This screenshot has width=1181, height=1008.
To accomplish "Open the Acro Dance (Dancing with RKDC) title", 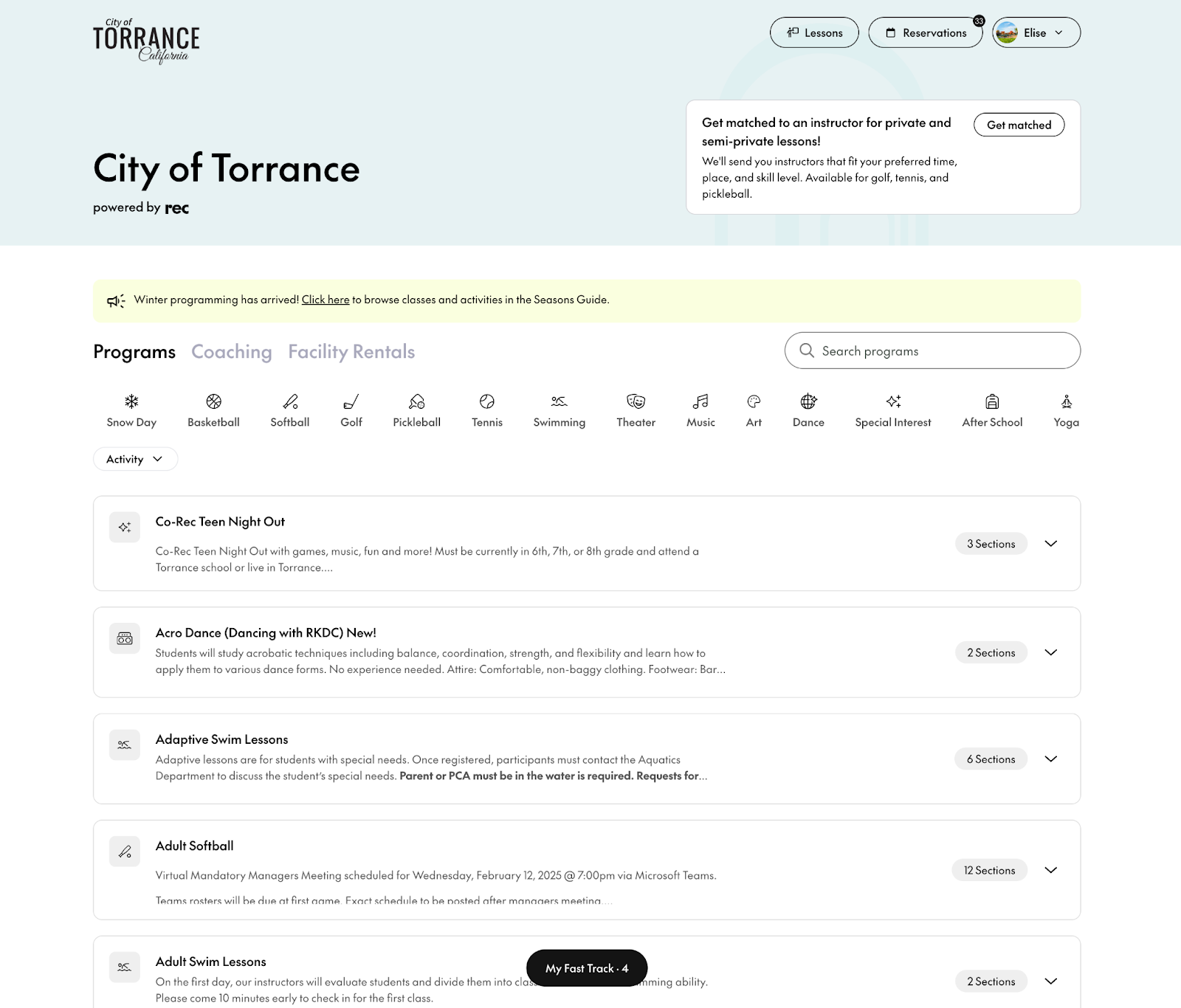I will point(266,632).
